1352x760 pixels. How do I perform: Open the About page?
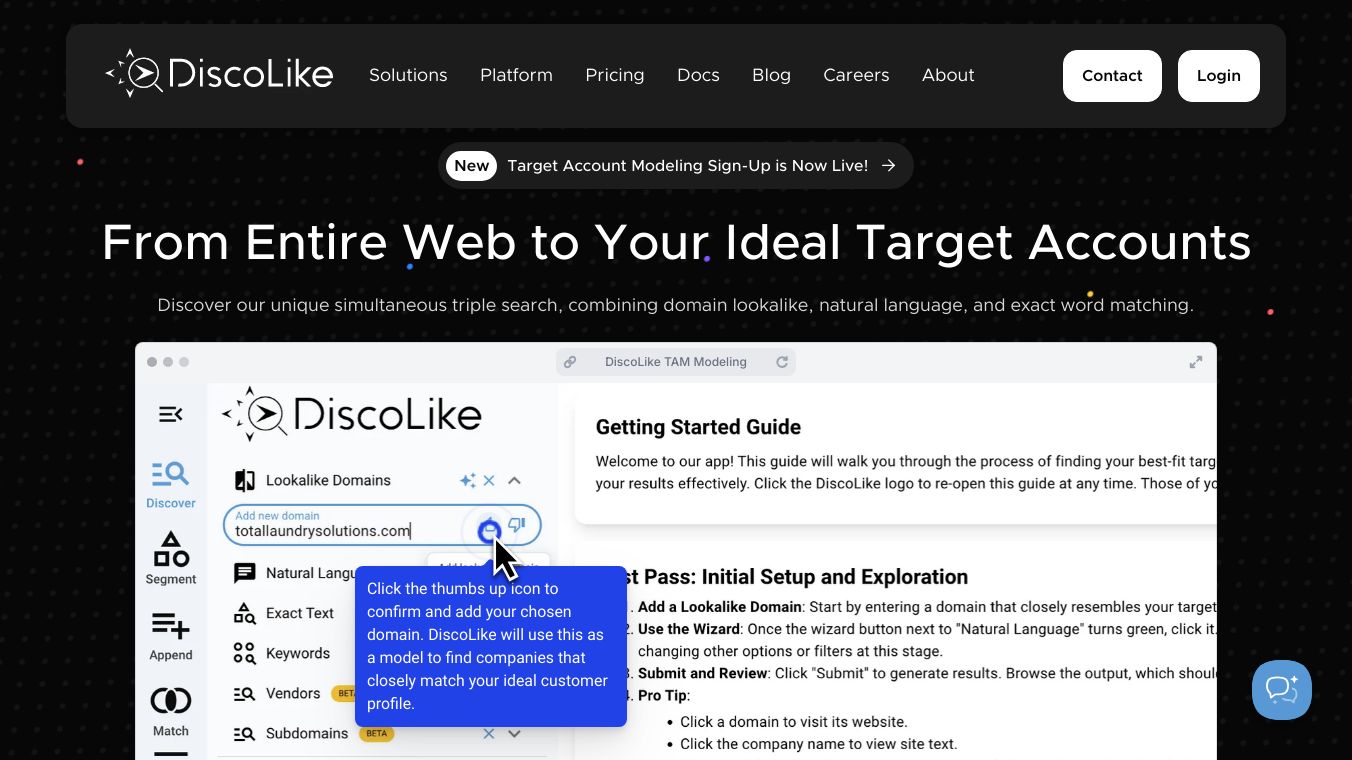948,75
